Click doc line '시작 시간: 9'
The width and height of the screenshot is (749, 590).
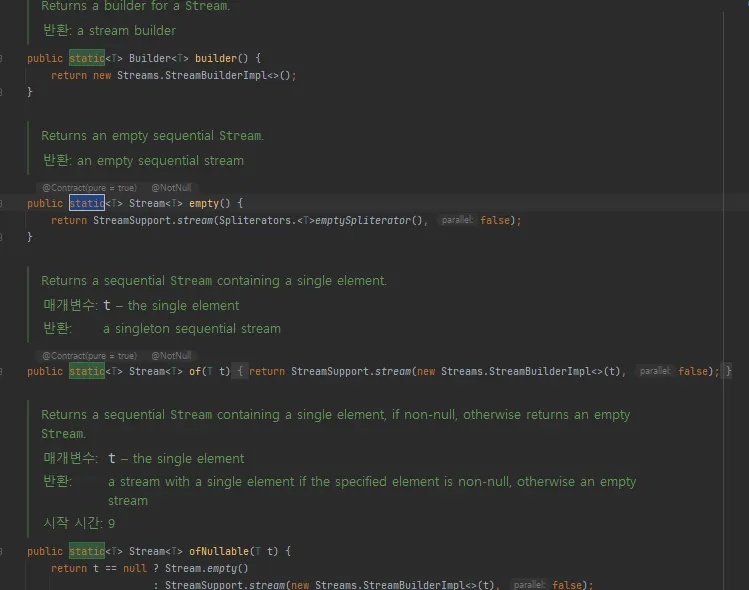tap(79, 523)
